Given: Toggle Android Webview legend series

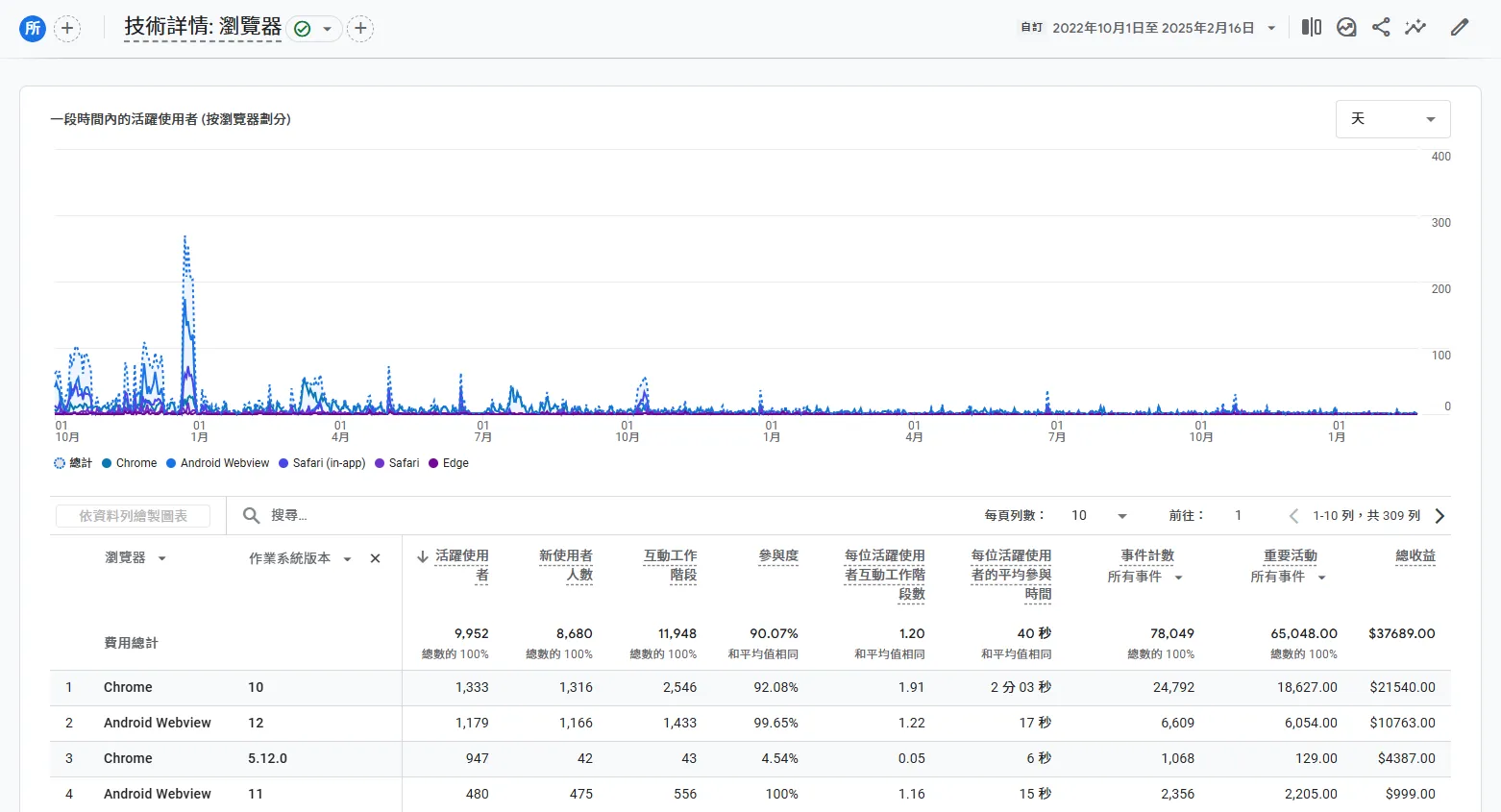Looking at the screenshot, I should tap(218, 463).
